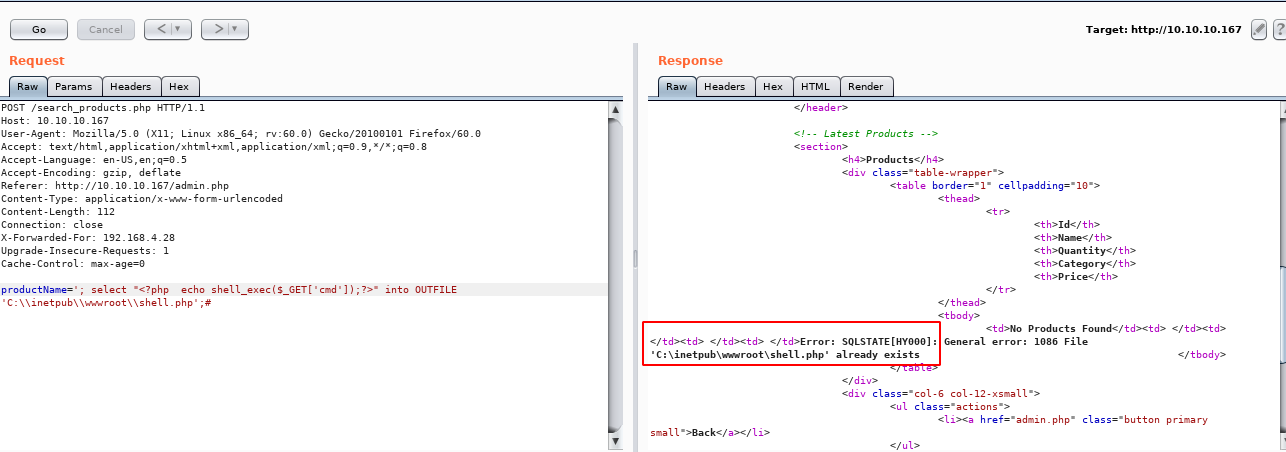Click the Cancel button
This screenshot has width=1286, height=452.
106,30
